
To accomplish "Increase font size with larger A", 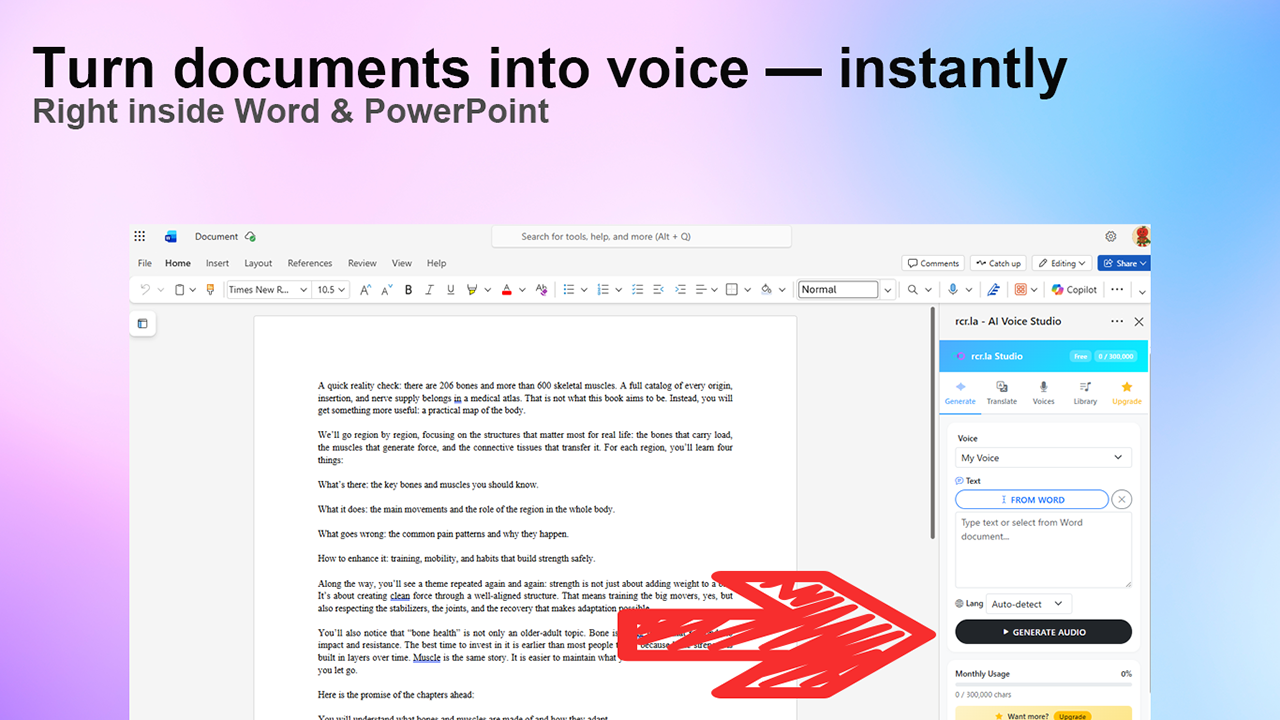I will (x=366, y=290).
